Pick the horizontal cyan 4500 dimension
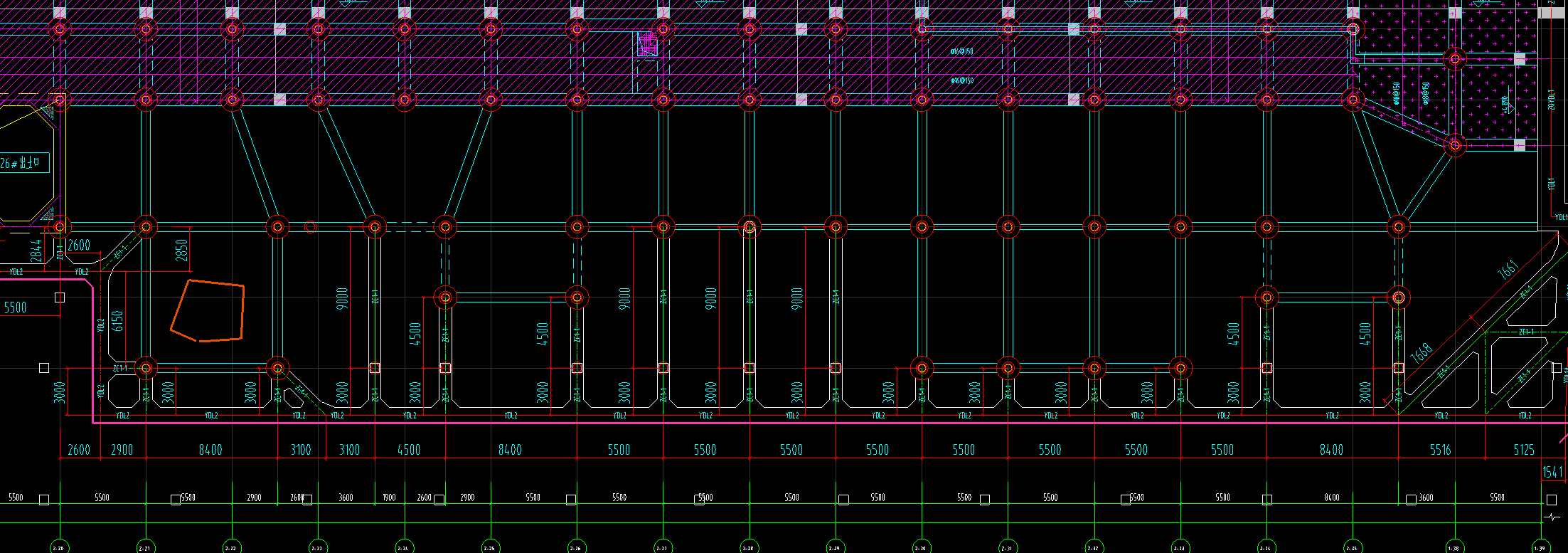The height and width of the screenshot is (553, 1568). (x=409, y=450)
